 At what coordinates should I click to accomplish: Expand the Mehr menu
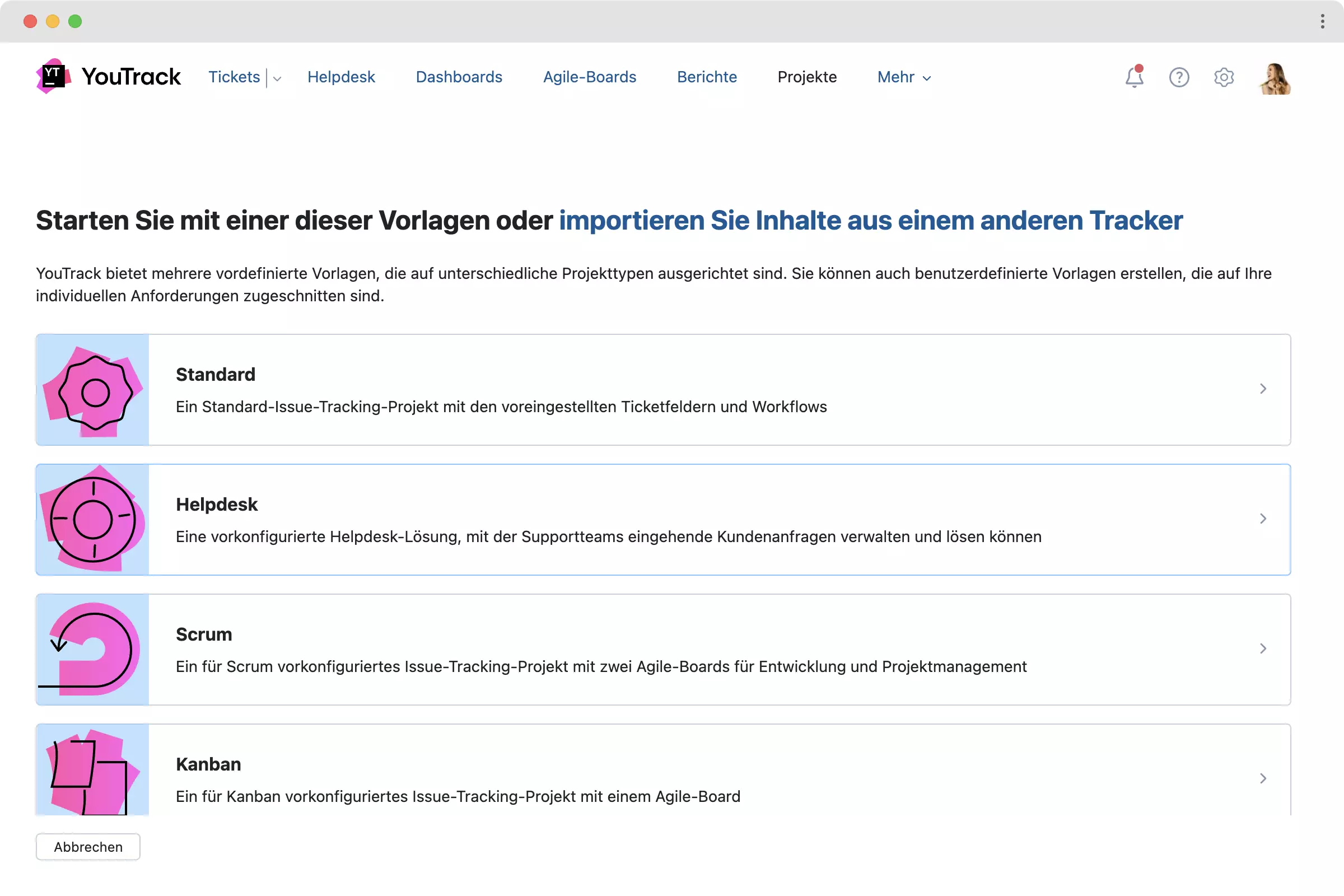pyautogui.click(x=904, y=77)
